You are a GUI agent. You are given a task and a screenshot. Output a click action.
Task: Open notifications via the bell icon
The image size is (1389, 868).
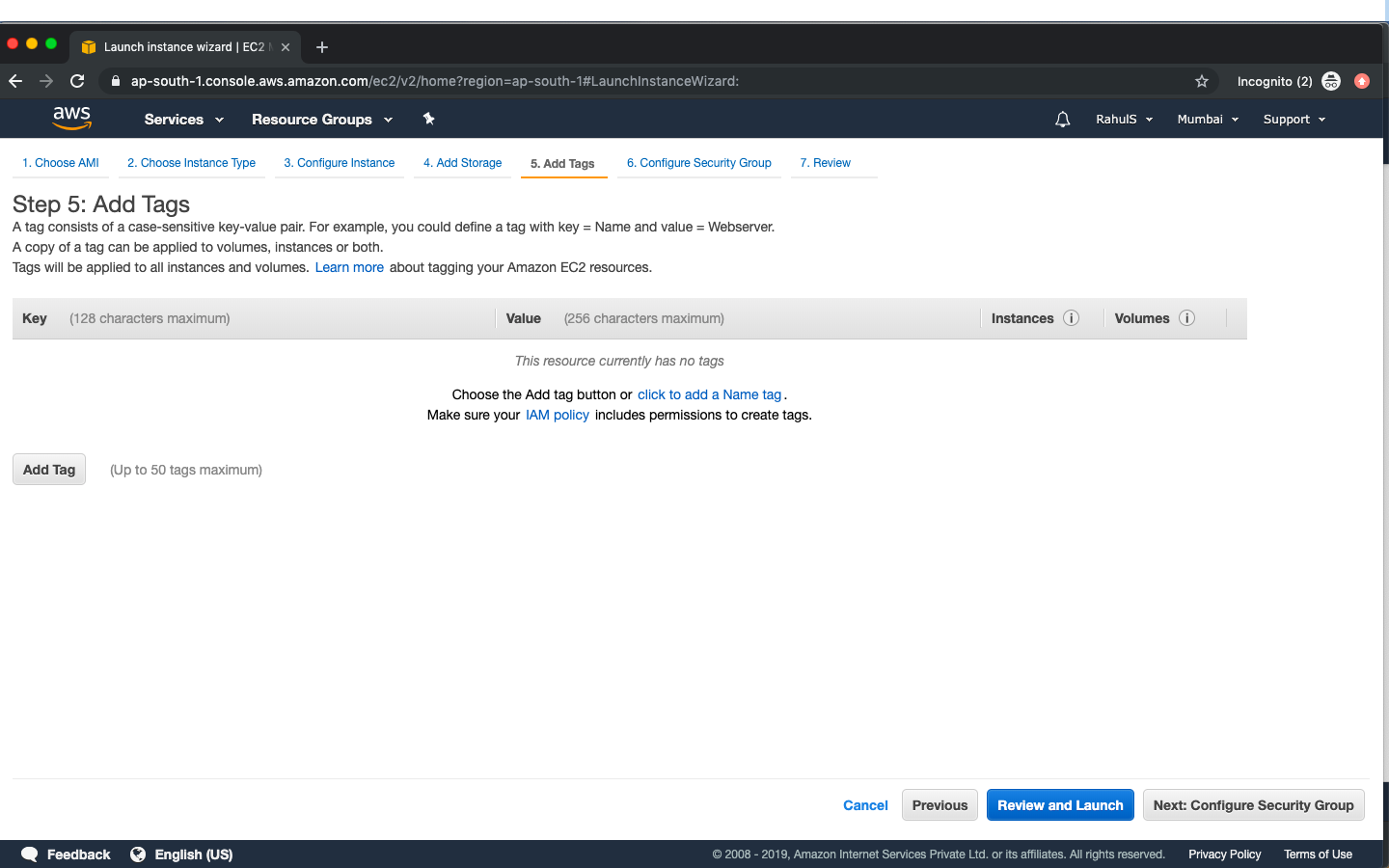pyautogui.click(x=1062, y=119)
